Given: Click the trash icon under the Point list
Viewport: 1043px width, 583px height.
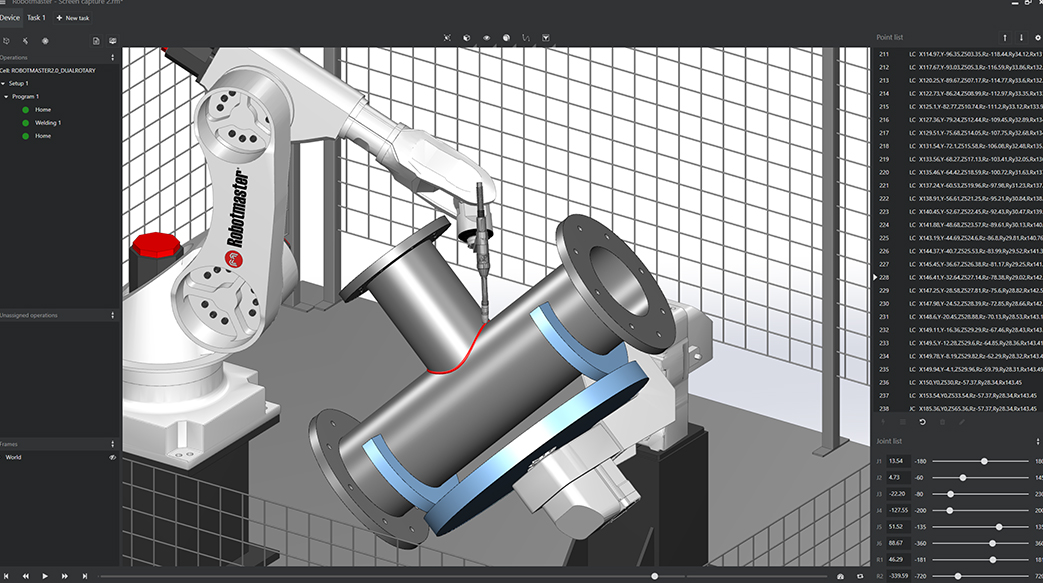Looking at the screenshot, I should coord(942,422).
